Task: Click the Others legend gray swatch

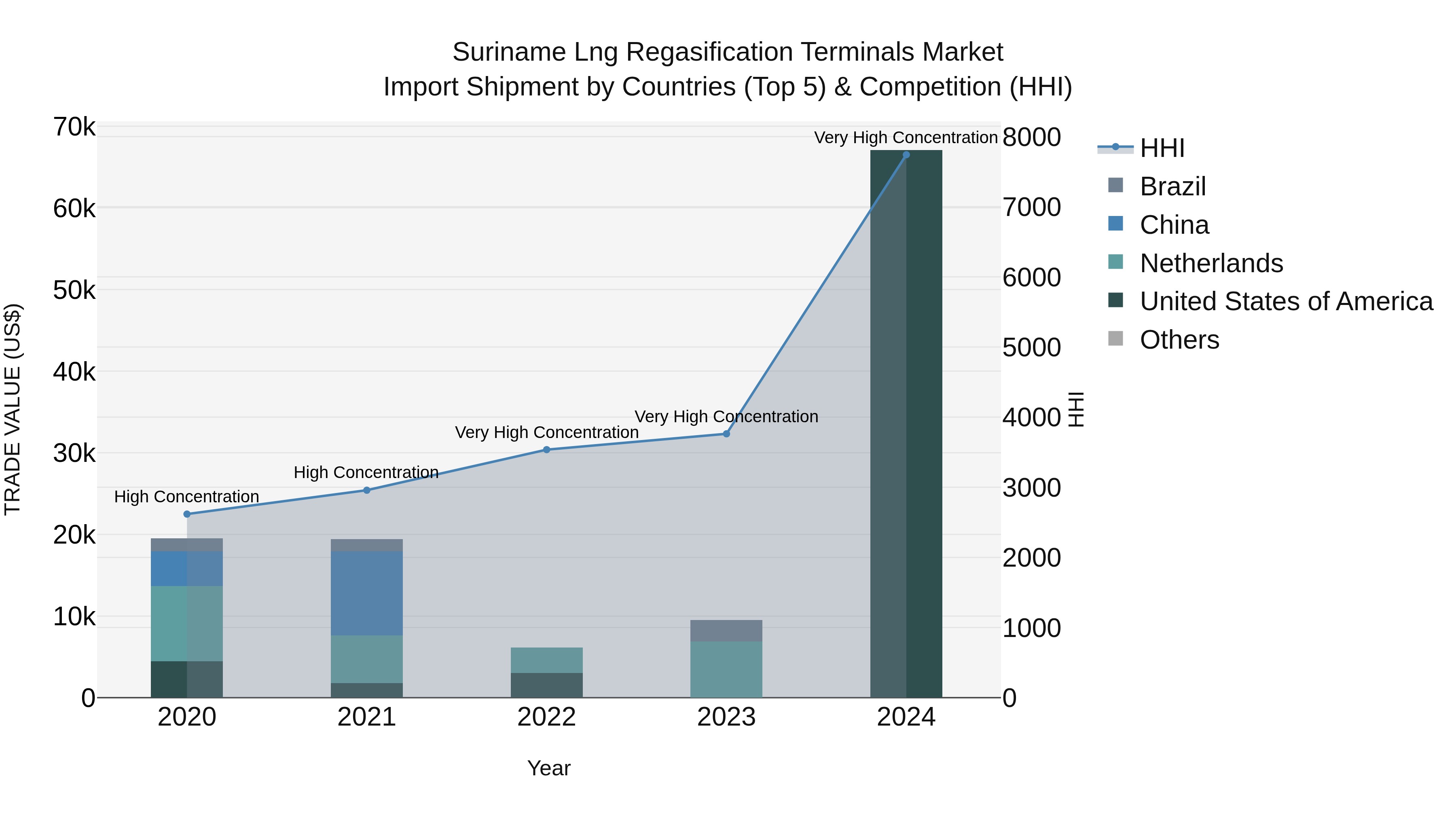Action: coord(1116,339)
